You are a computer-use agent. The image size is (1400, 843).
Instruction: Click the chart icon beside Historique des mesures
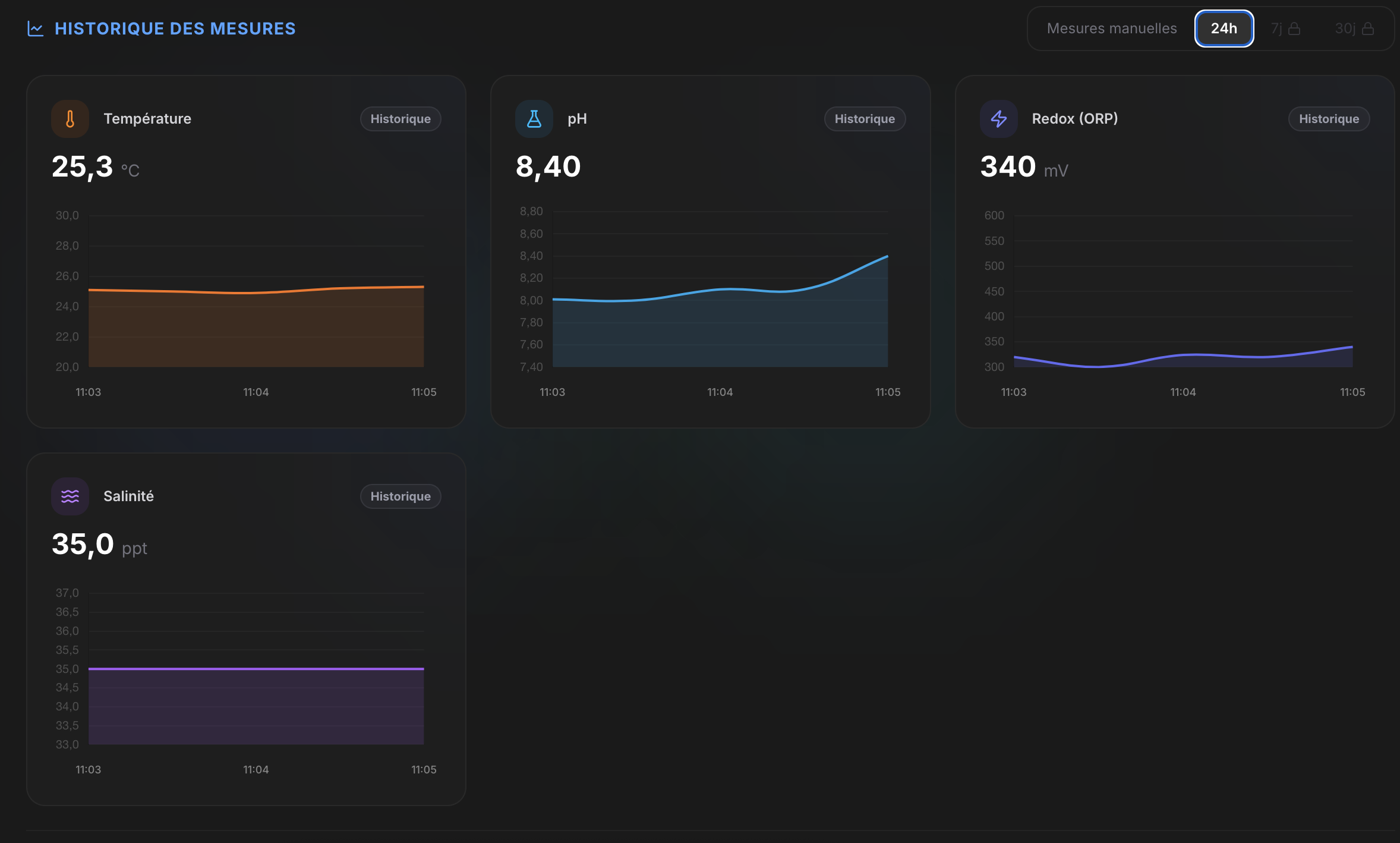click(x=36, y=29)
